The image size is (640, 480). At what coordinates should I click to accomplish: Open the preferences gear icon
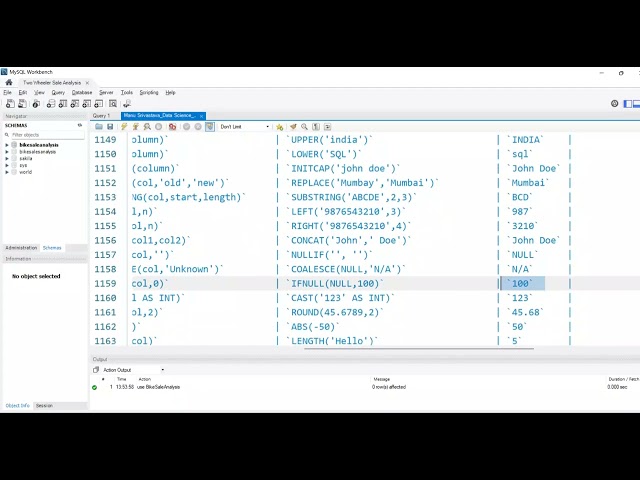(x=614, y=104)
